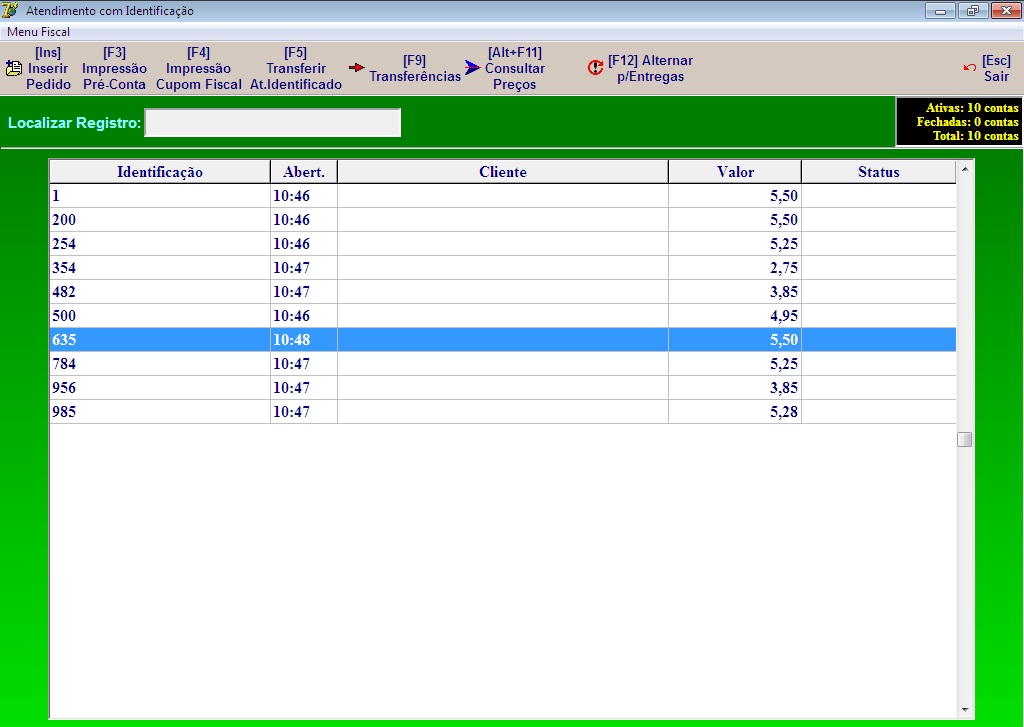Screen dimensions: 1024x727
Task: Click the scrollbar up arrow of table
Action: 965,169
